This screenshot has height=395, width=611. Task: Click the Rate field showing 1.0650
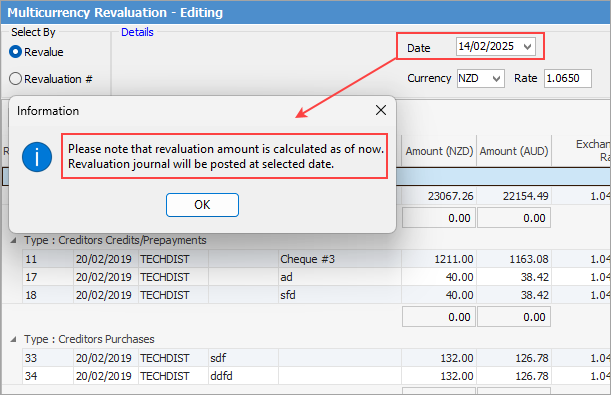pos(567,78)
